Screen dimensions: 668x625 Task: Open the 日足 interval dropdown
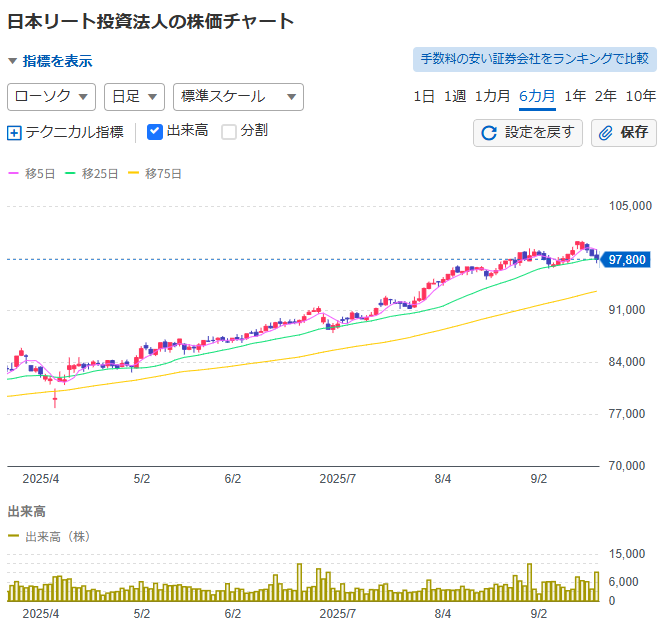point(135,97)
